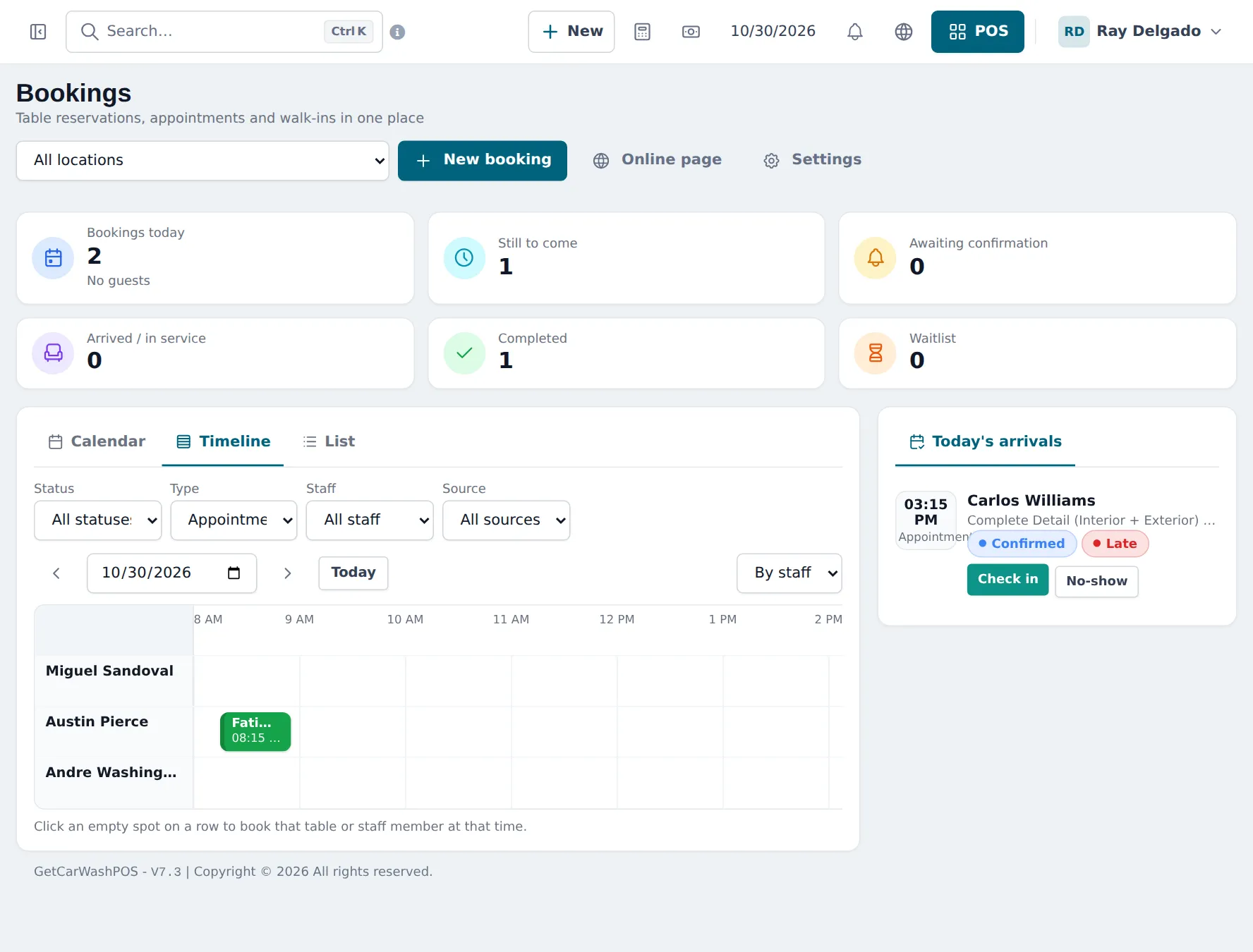Open notifications bell in header
The height and width of the screenshot is (952, 1253).
[x=854, y=32]
